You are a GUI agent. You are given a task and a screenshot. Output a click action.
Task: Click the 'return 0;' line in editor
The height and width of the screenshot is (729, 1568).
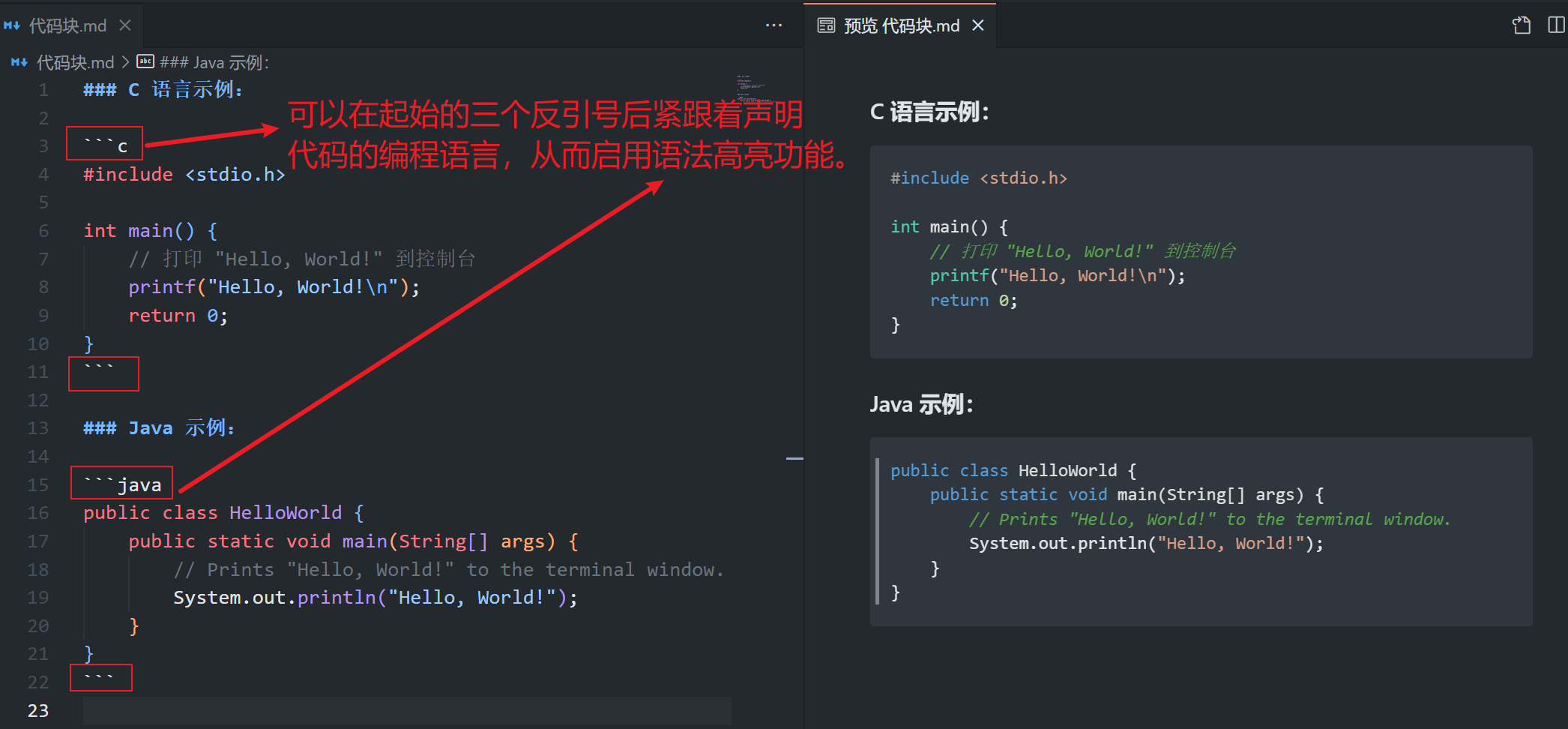coord(178,316)
